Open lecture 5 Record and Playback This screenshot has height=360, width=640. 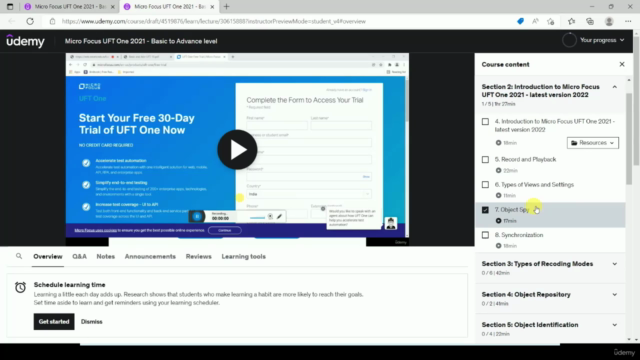(525, 160)
